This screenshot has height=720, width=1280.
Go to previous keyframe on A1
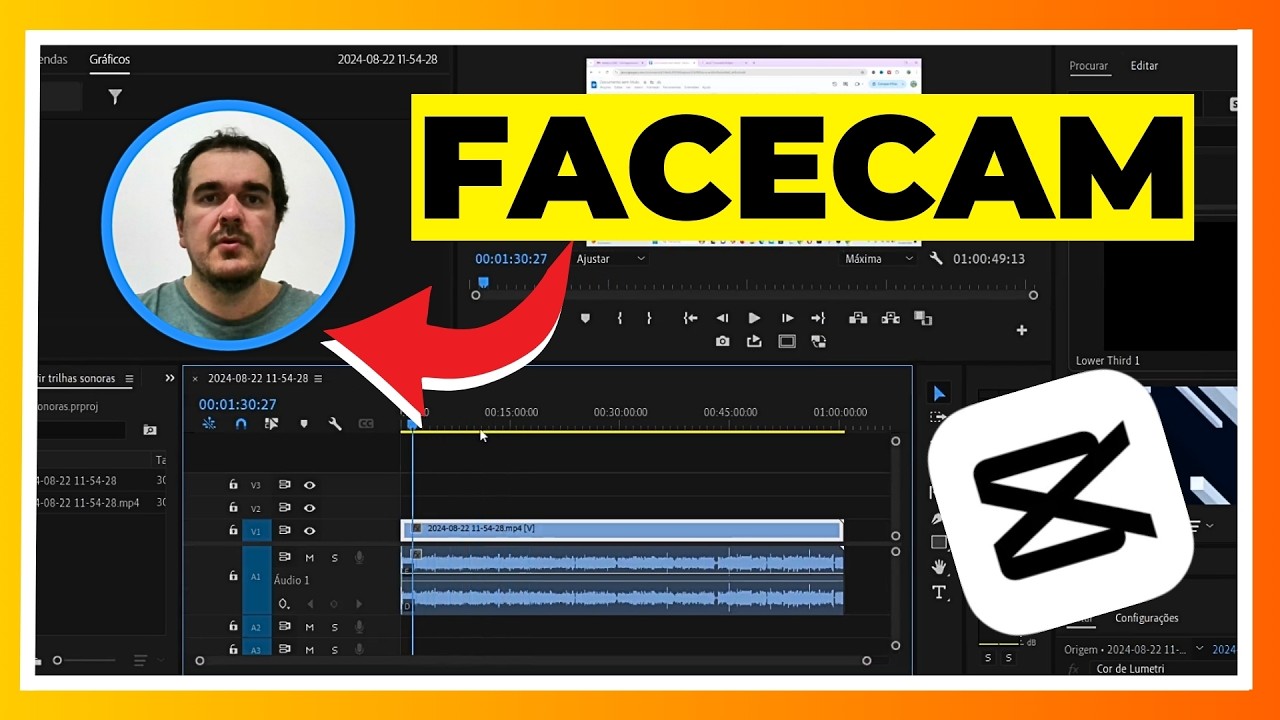coord(310,604)
